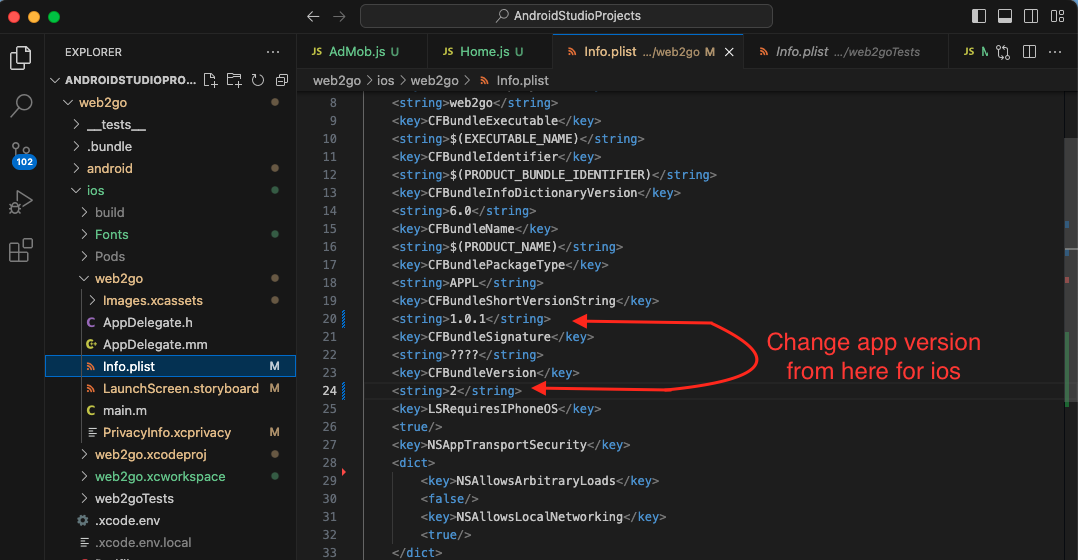Open the Extensions view
This screenshot has height=560, width=1078.
20,251
